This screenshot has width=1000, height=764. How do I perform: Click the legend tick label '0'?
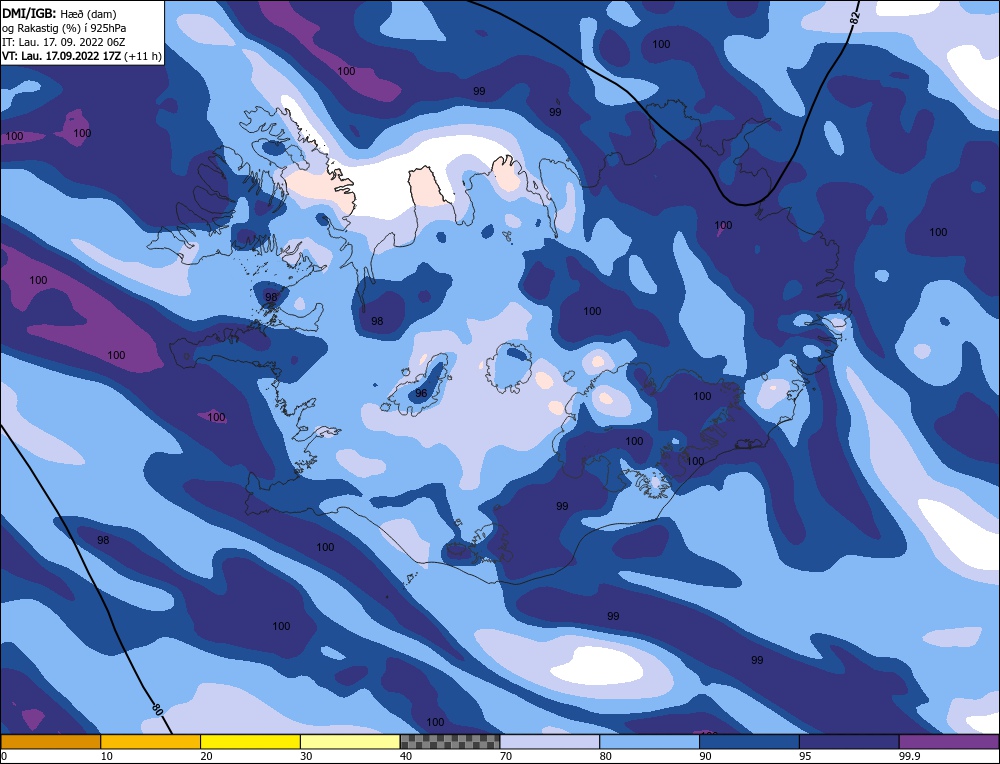tap(4, 756)
